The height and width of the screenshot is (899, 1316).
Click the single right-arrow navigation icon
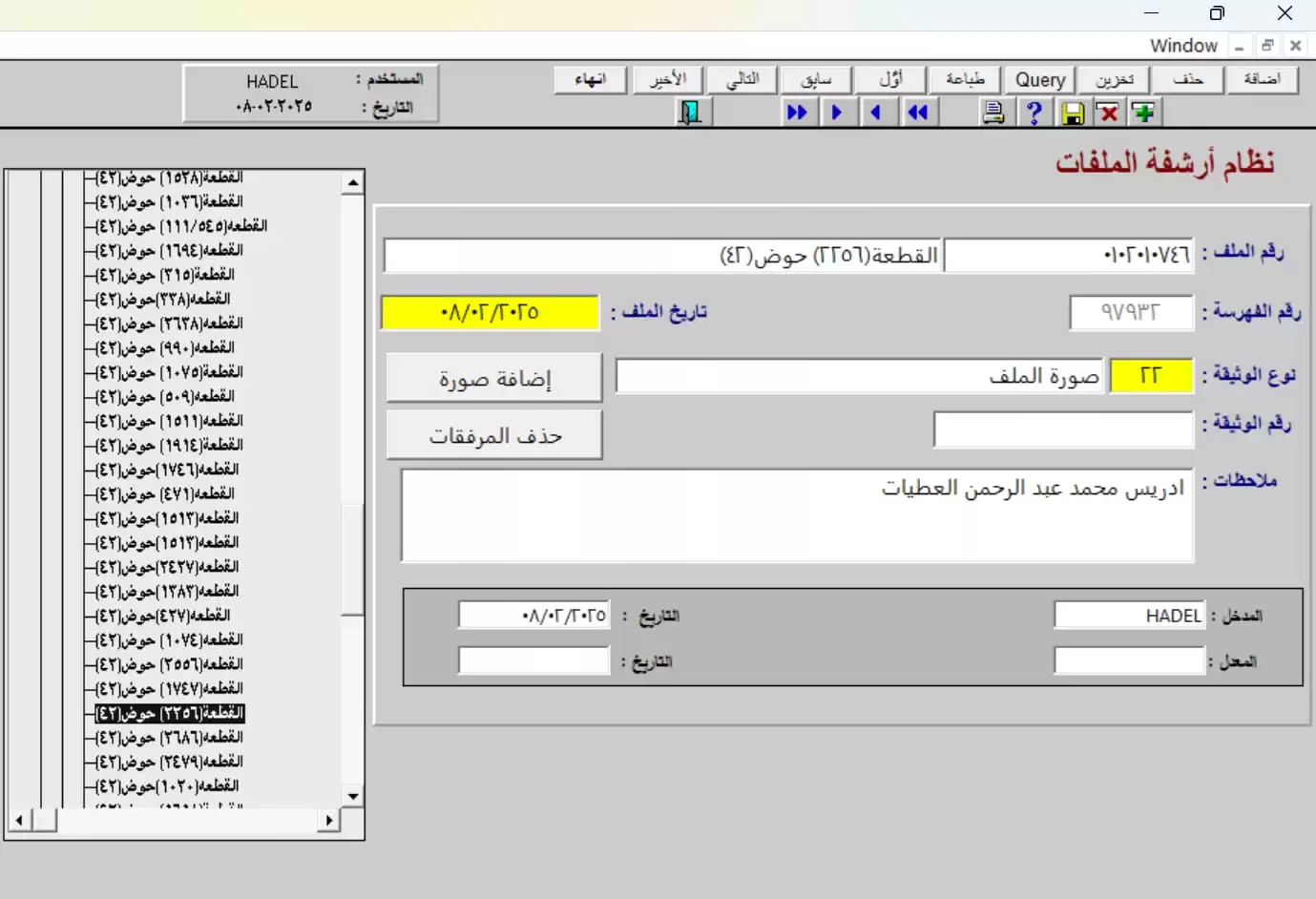click(x=836, y=113)
